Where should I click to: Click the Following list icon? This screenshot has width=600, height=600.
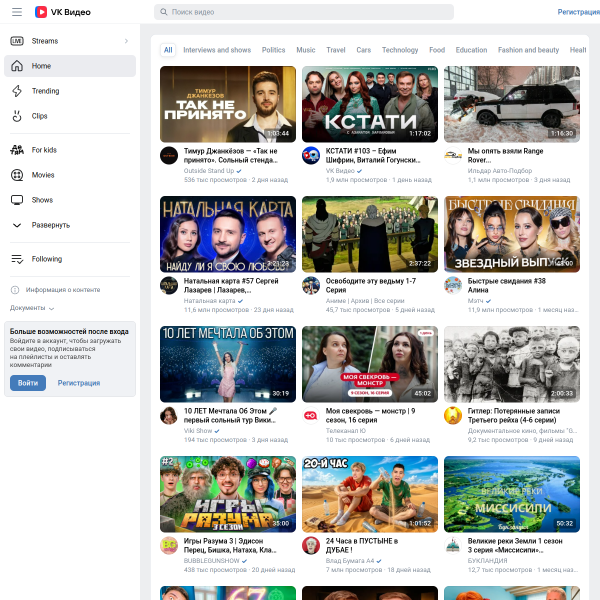[x=17, y=259]
